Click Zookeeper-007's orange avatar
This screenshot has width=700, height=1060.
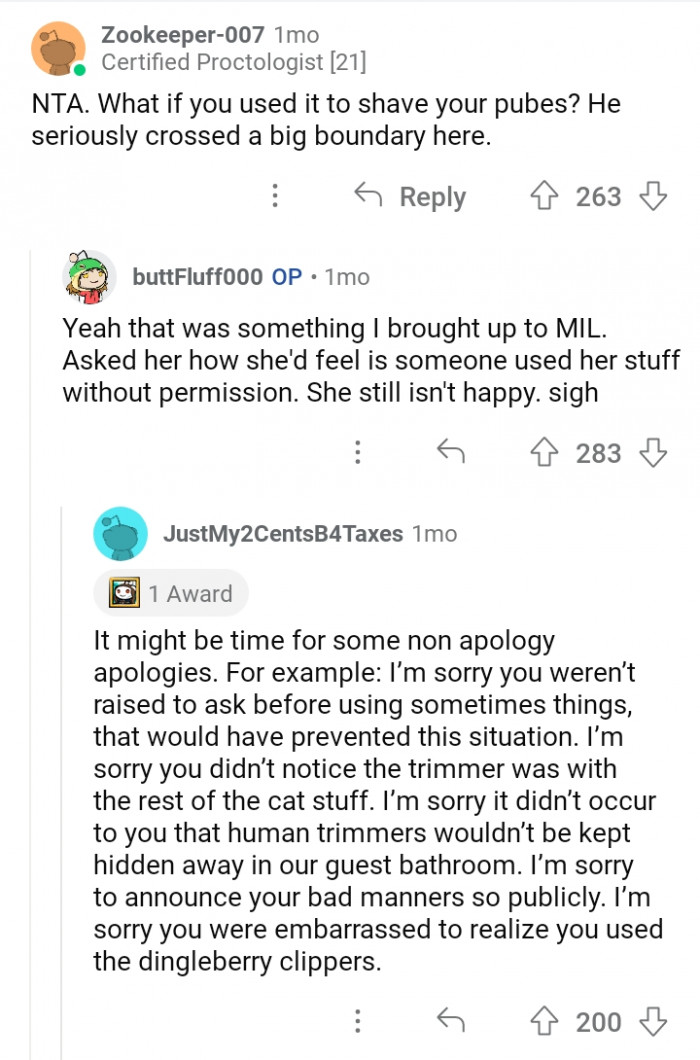tap(59, 48)
